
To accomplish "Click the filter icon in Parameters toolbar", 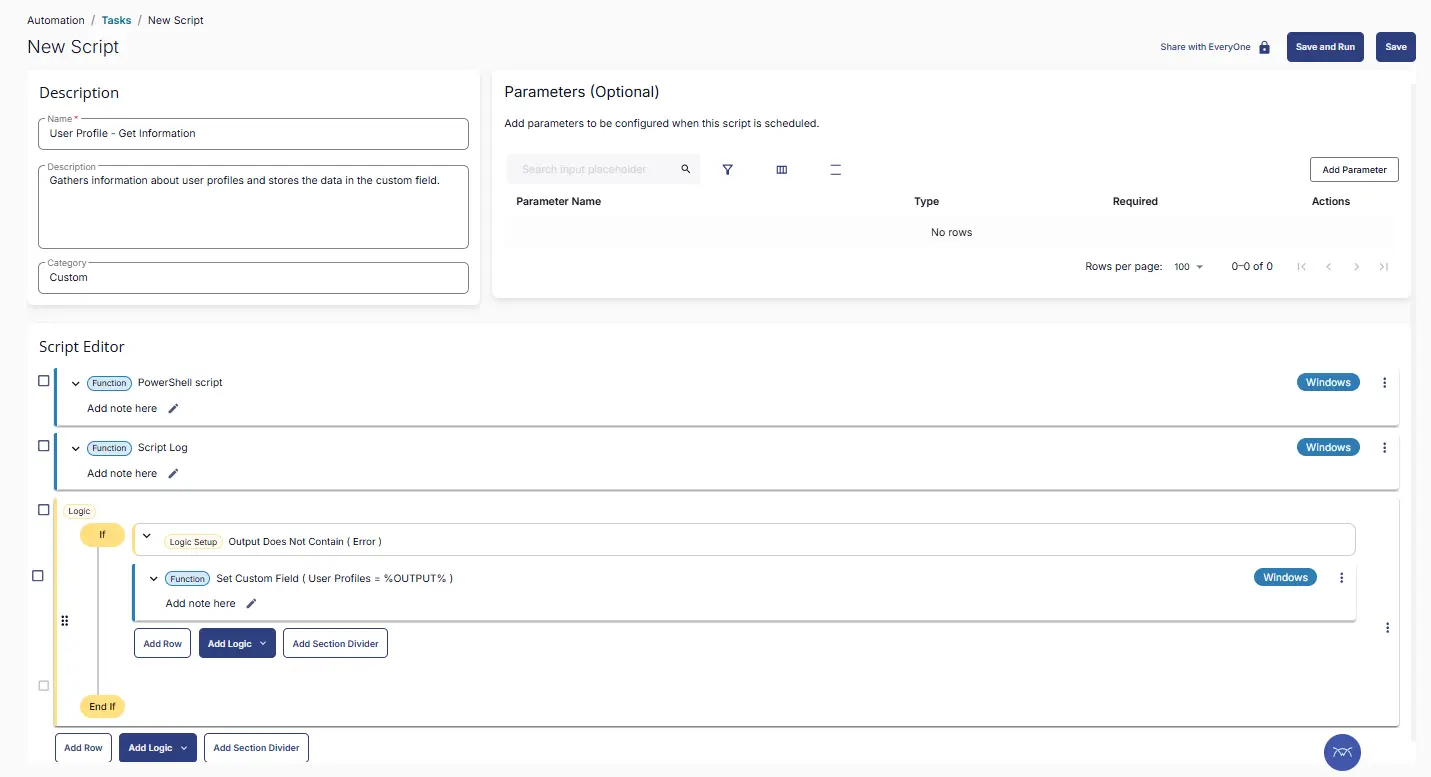I will tap(728, 170).
